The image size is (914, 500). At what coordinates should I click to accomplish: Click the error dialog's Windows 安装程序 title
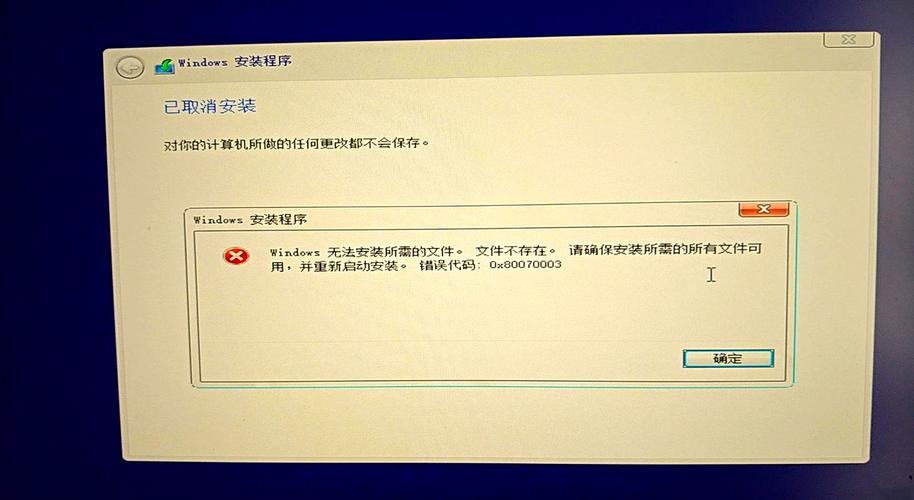(250, 220)
